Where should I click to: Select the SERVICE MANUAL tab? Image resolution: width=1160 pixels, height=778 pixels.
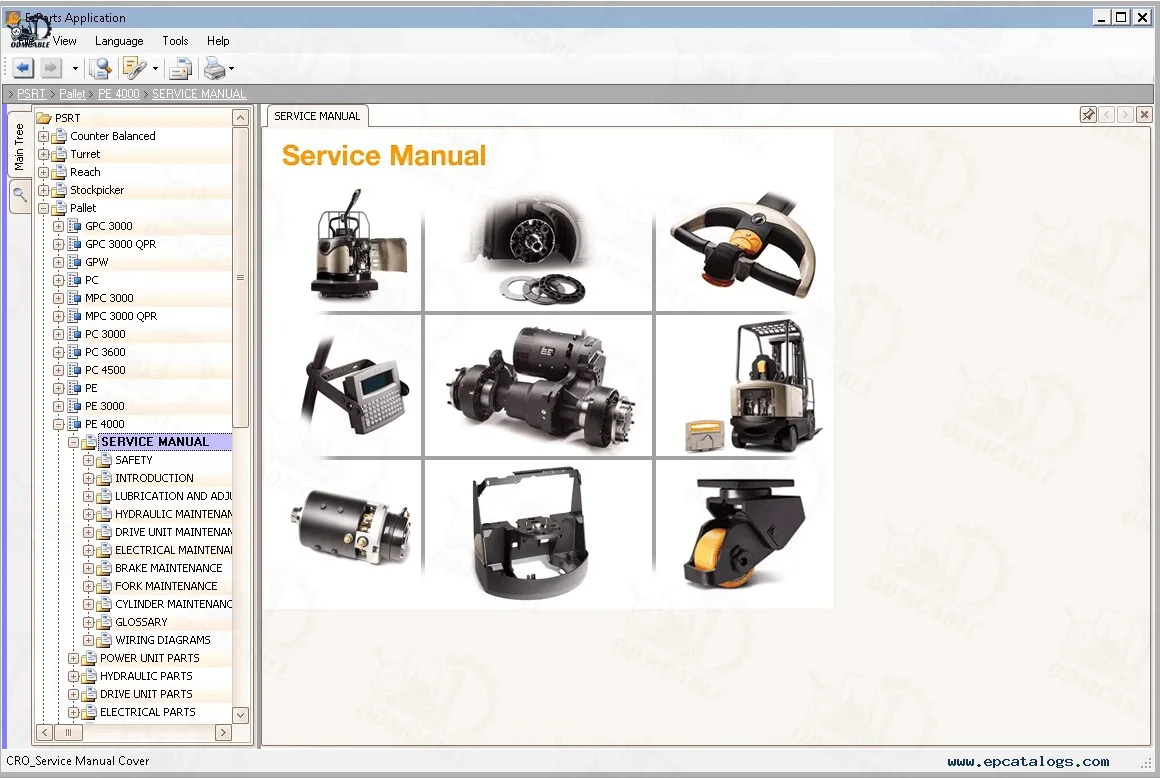click(x=317, y=116)
